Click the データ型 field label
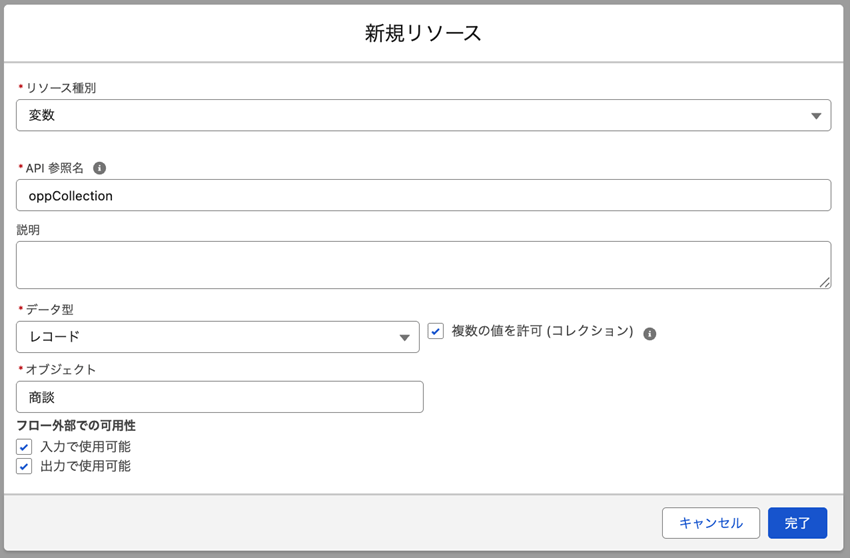Image resolution: width=850 pixels, height=558 pixels. tap(49, 310)
